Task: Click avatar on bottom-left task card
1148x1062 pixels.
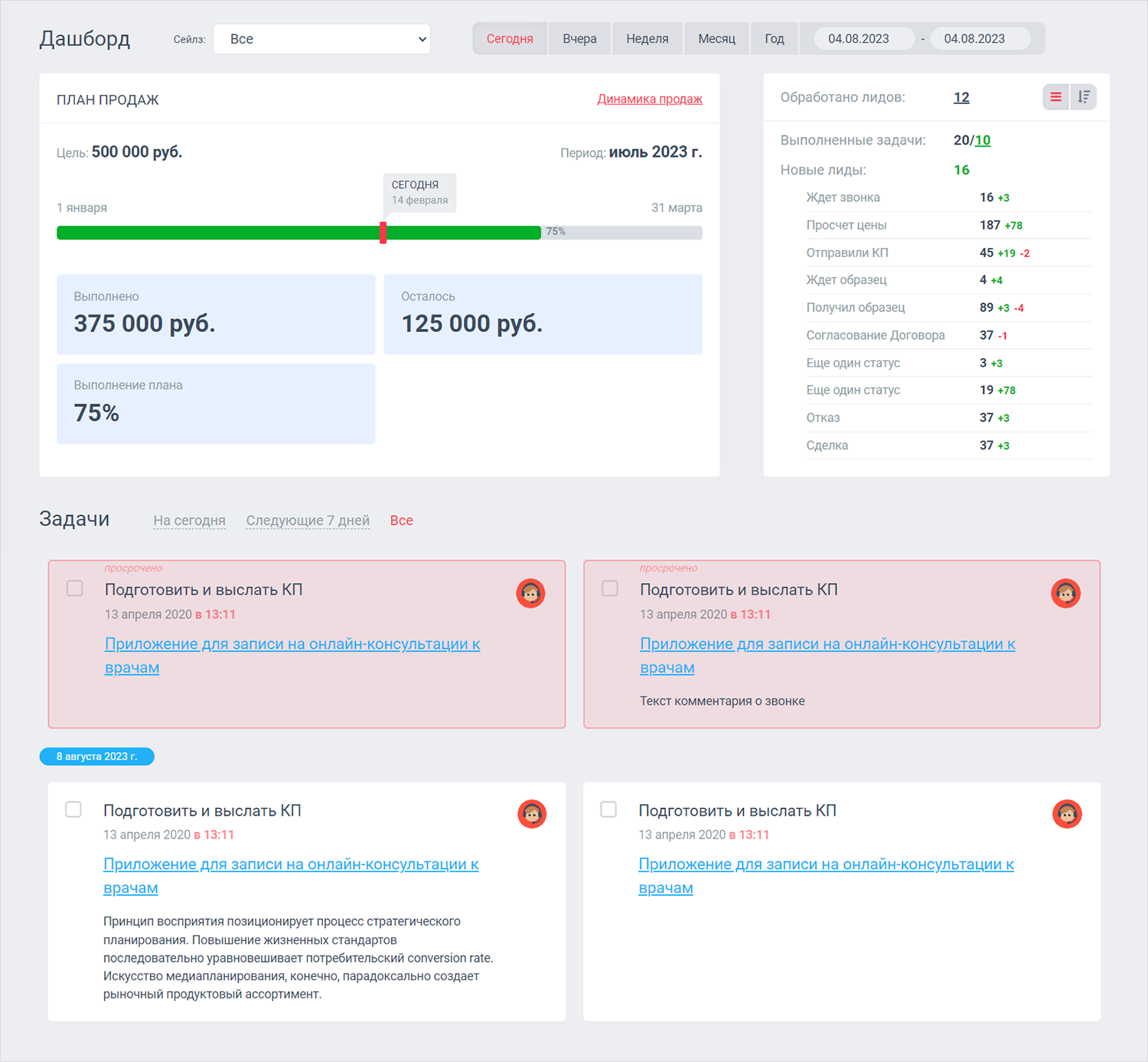Action: [x=532, y=813]
